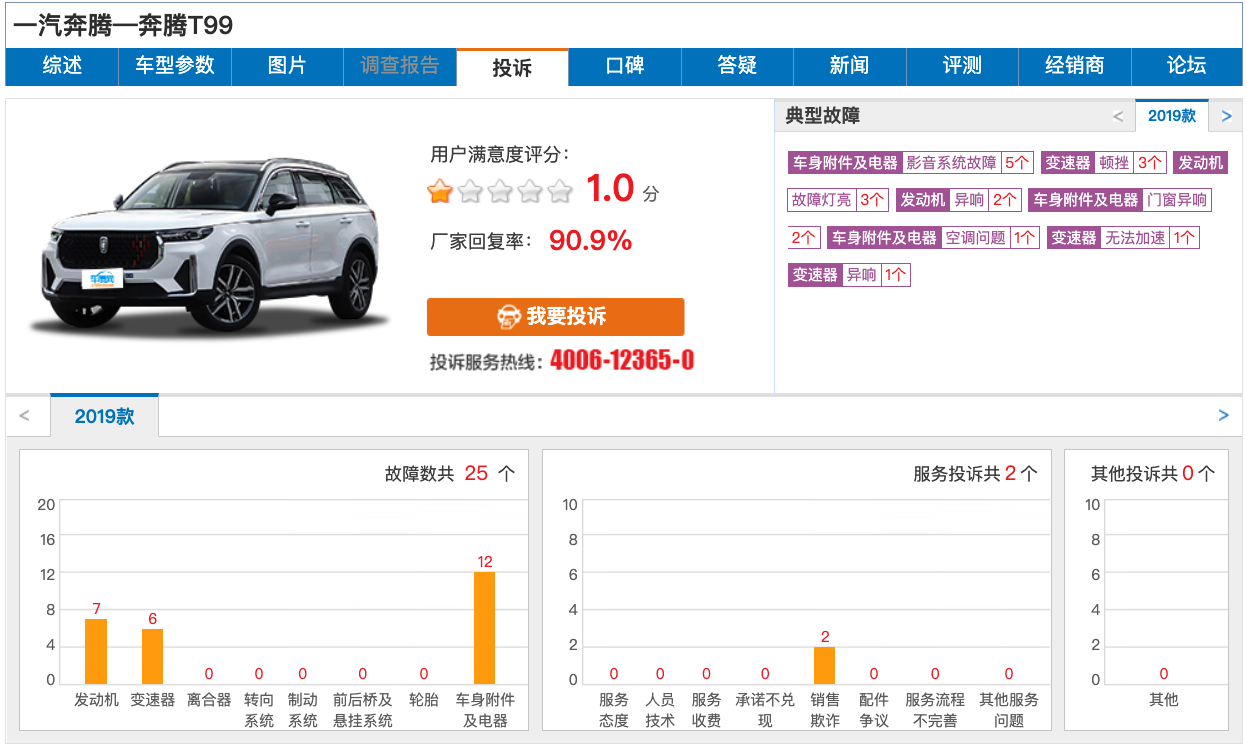Click the 服务态度 axis label
Viewport: 1247px width, 747px height.
[614, 710]
